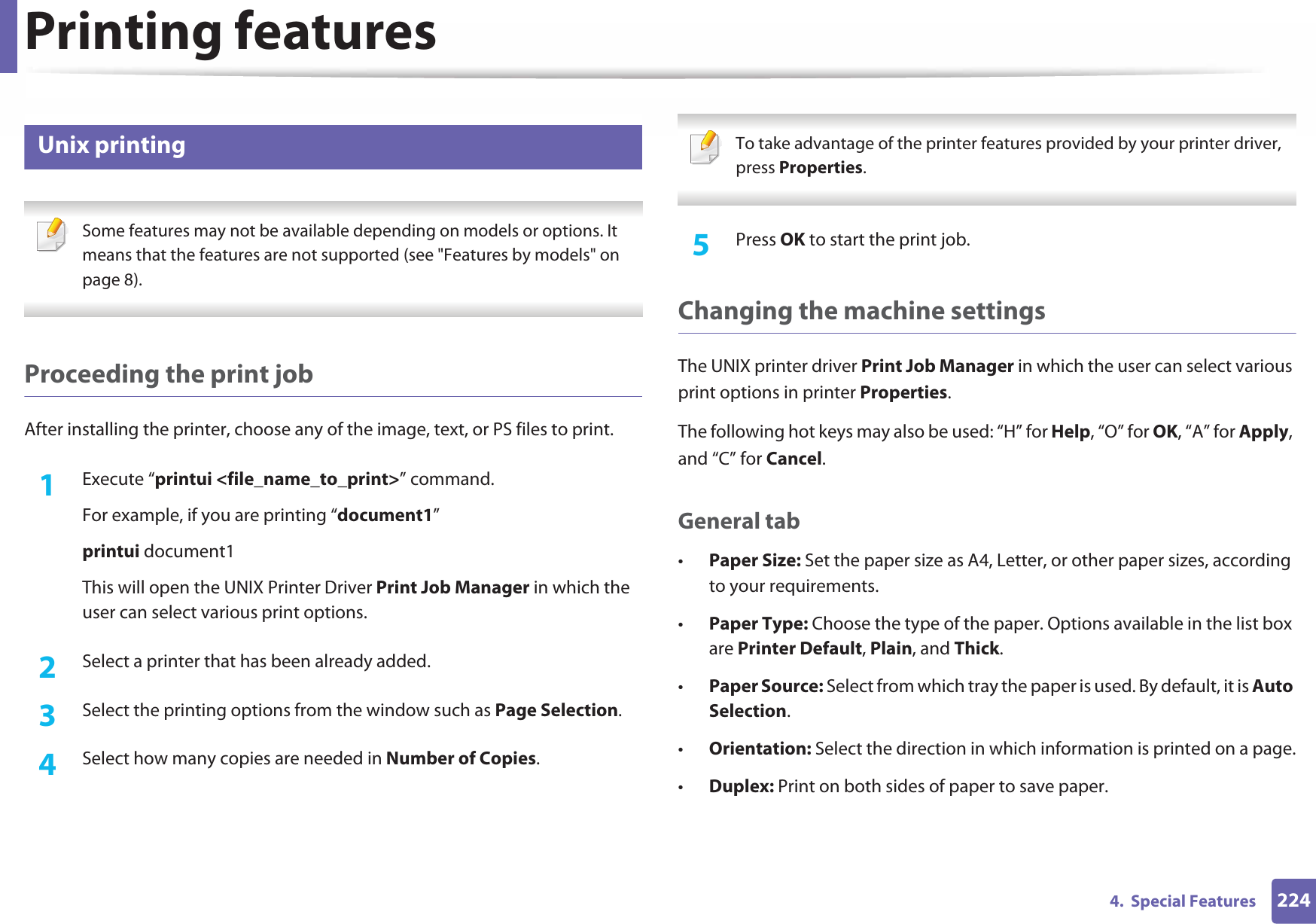Click step number 4 in the list
Image resolution: width=1316 pixels, height=924 pixels.
47,764
